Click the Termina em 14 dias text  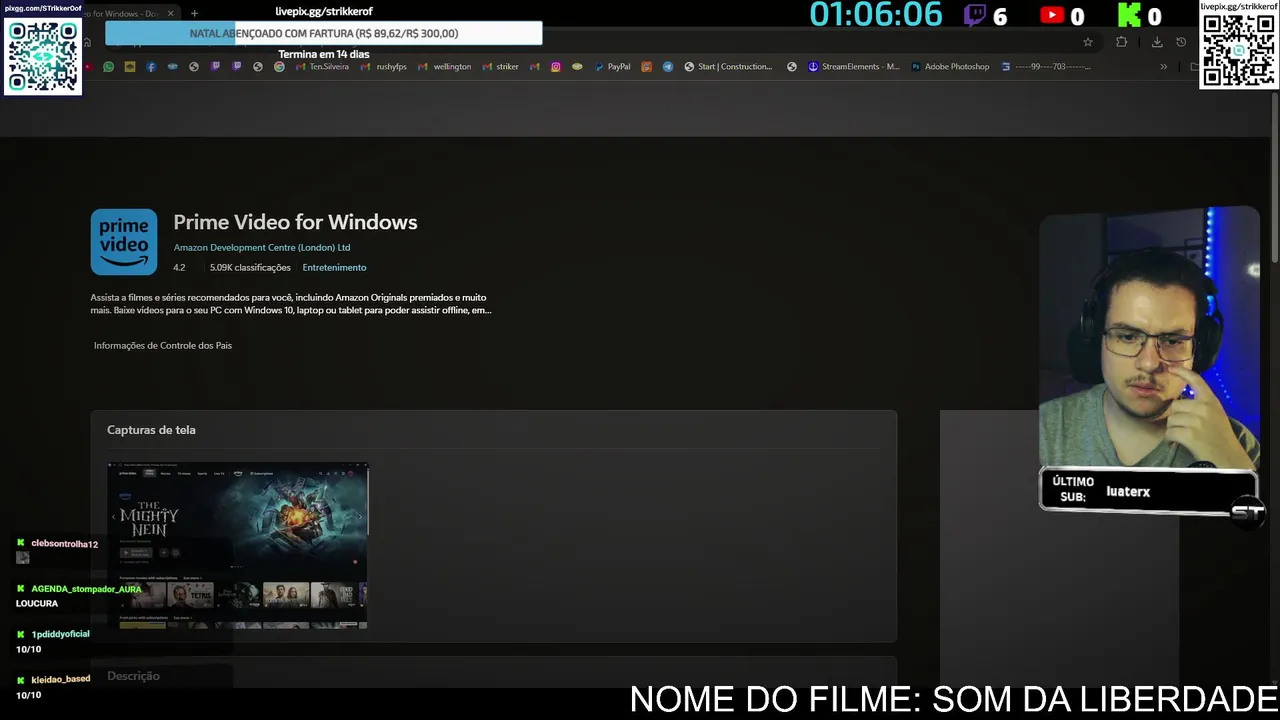324,54
